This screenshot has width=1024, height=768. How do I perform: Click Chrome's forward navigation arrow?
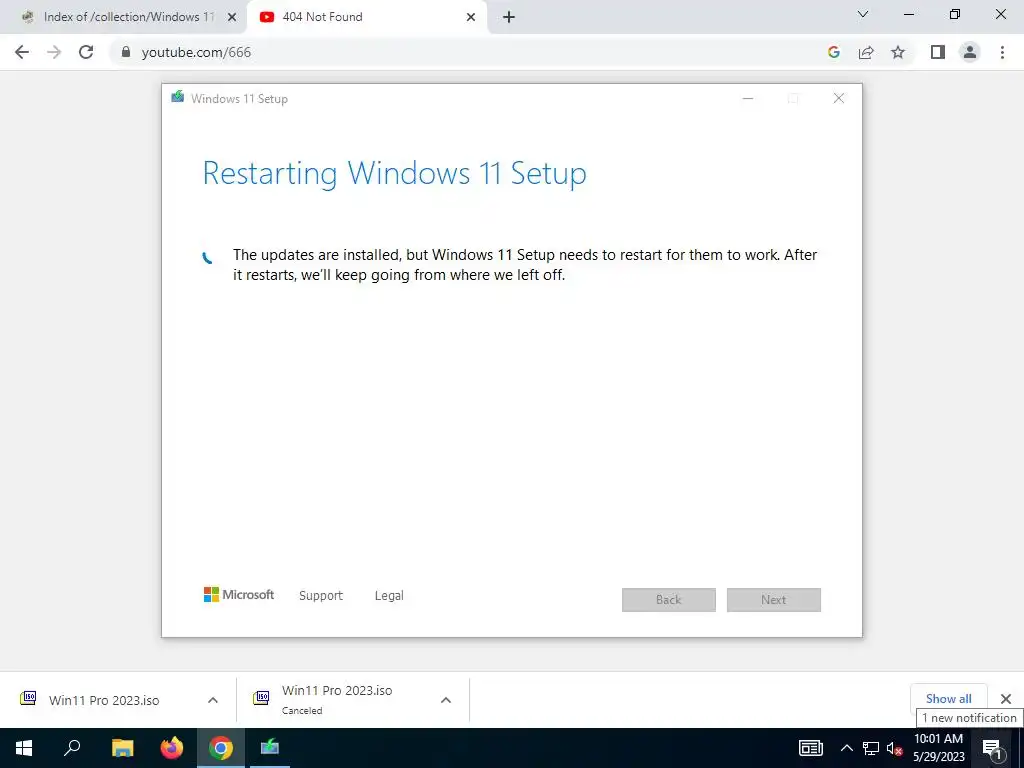point(54,52)
